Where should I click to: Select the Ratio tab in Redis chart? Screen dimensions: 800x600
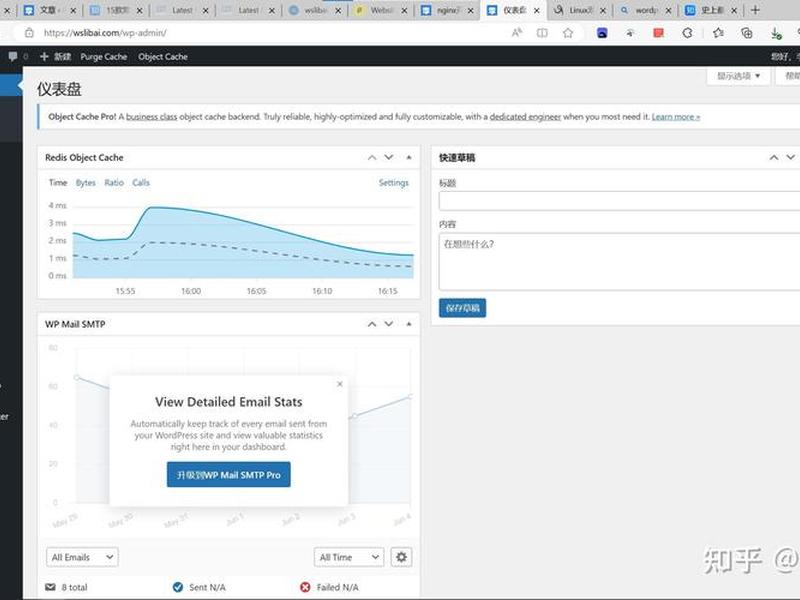point(114,183)
